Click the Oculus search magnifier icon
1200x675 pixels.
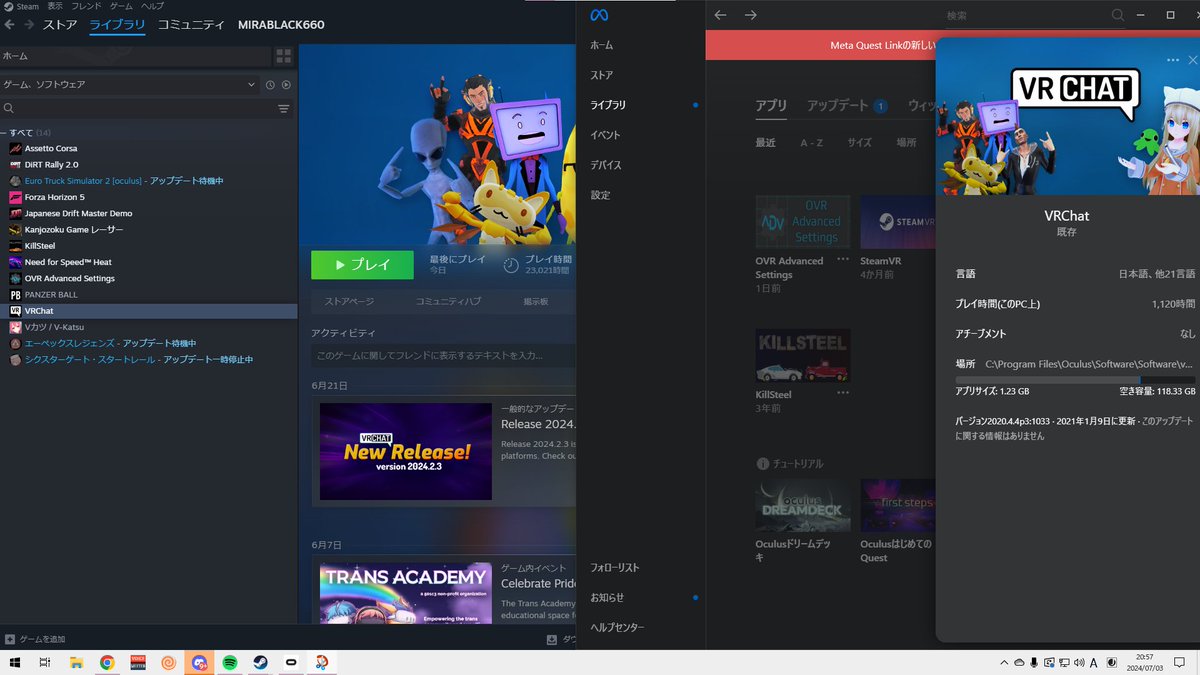coord(1118,15)
